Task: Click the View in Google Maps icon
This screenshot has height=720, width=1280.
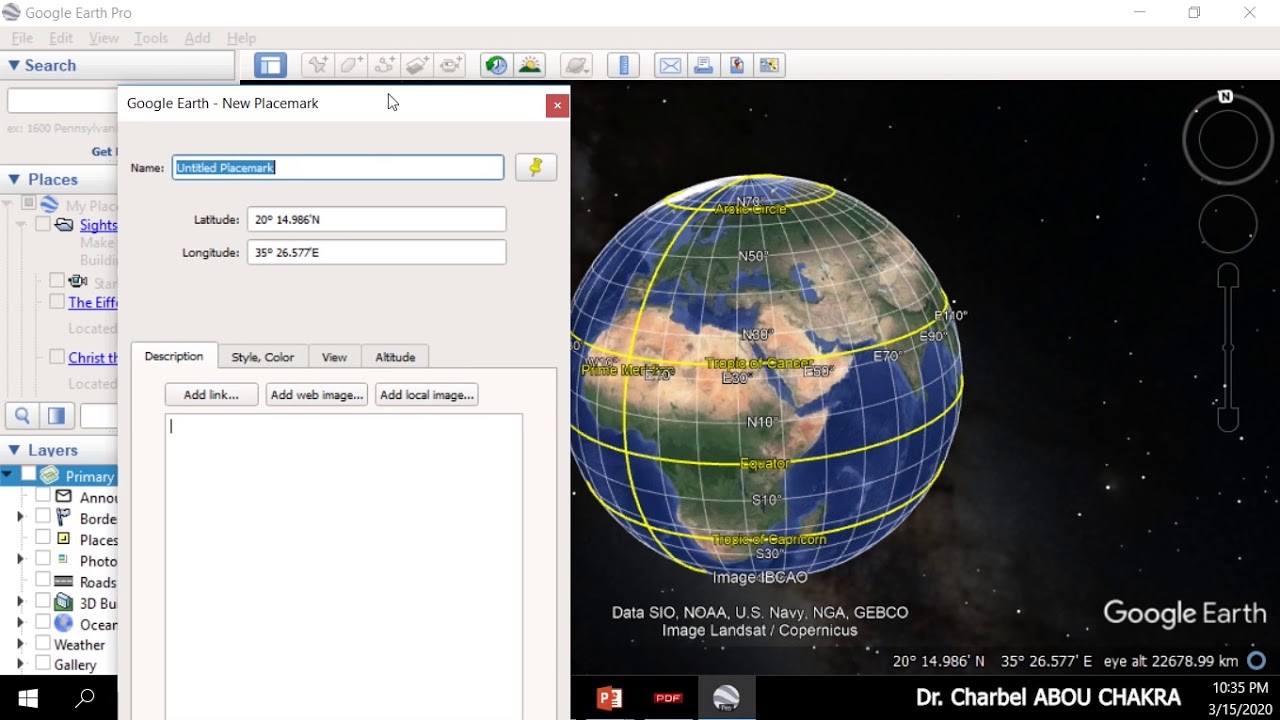Action: point(769,66)
